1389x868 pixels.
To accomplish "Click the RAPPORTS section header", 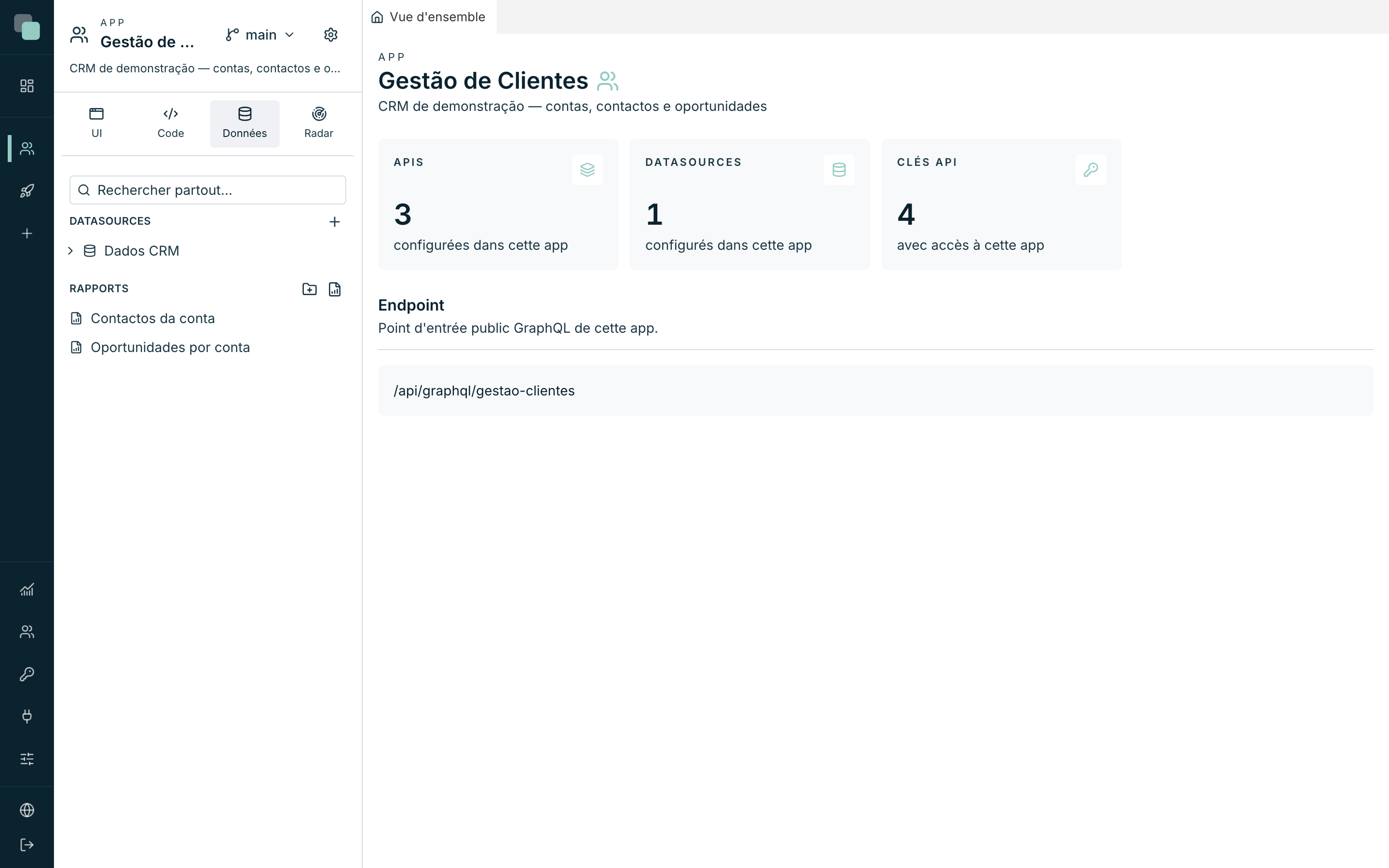I will point(99,289).
